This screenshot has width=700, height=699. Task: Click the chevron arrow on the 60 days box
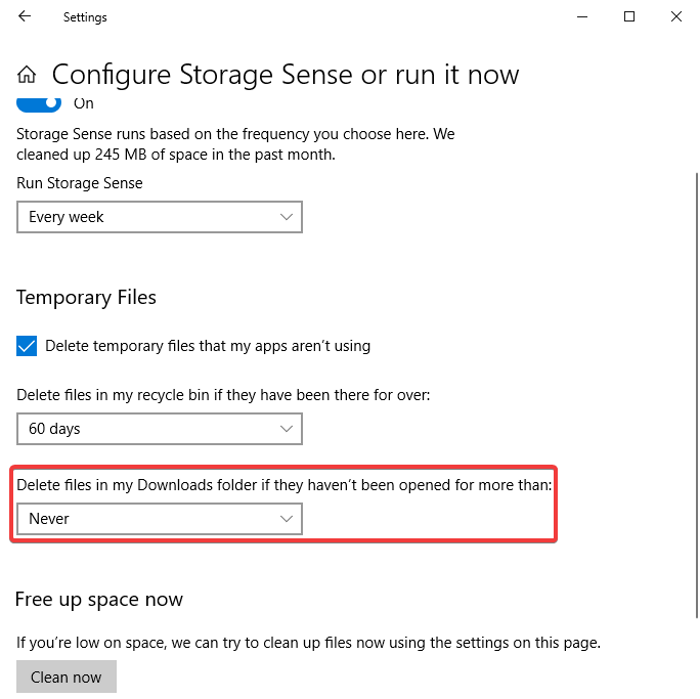287,429
